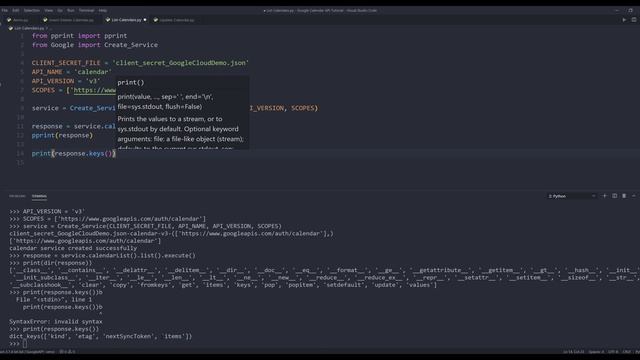
Task: Open the File menu
Action: (5, 10)
